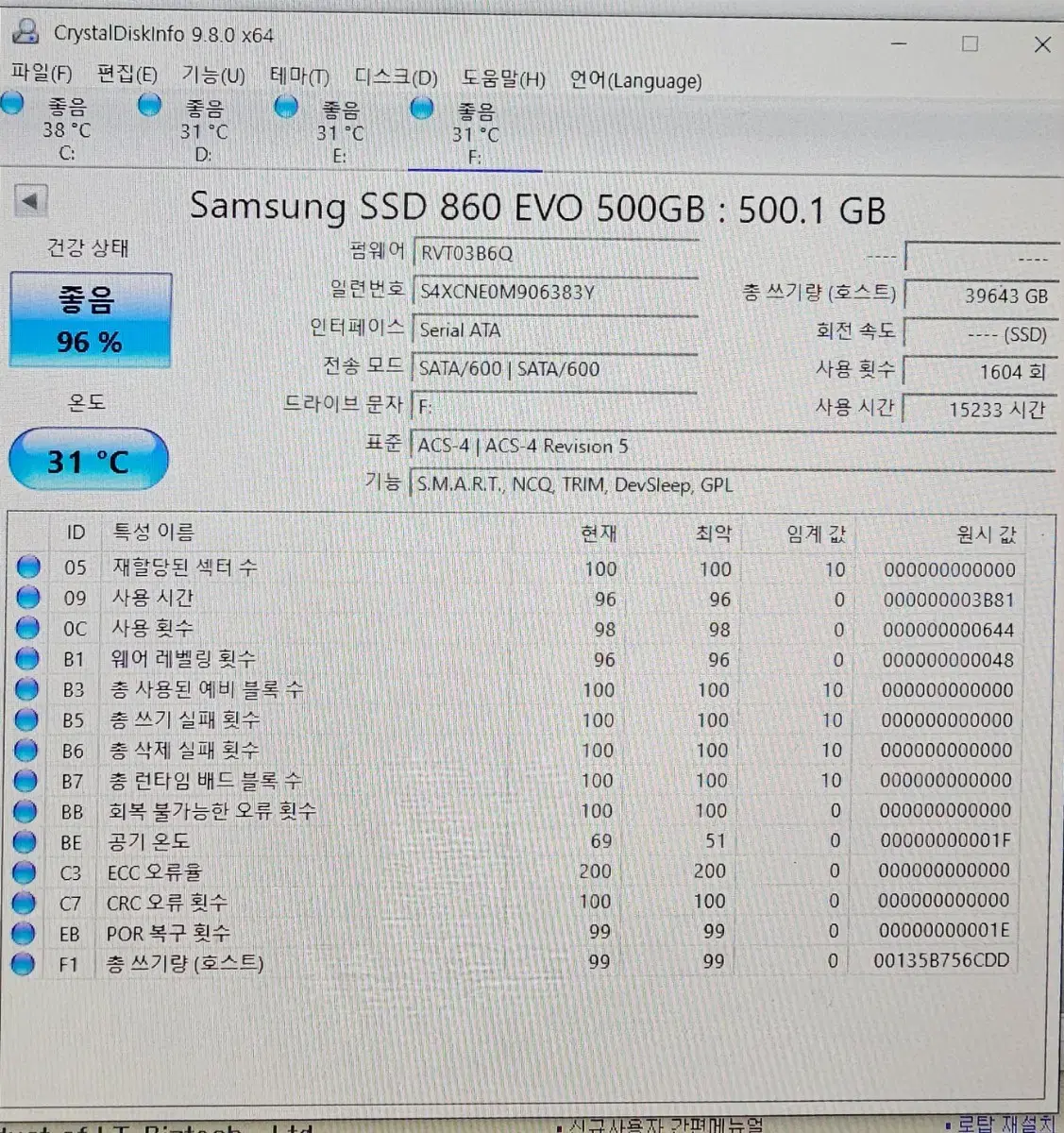Click status icon for attribute C3

(25, 872)
